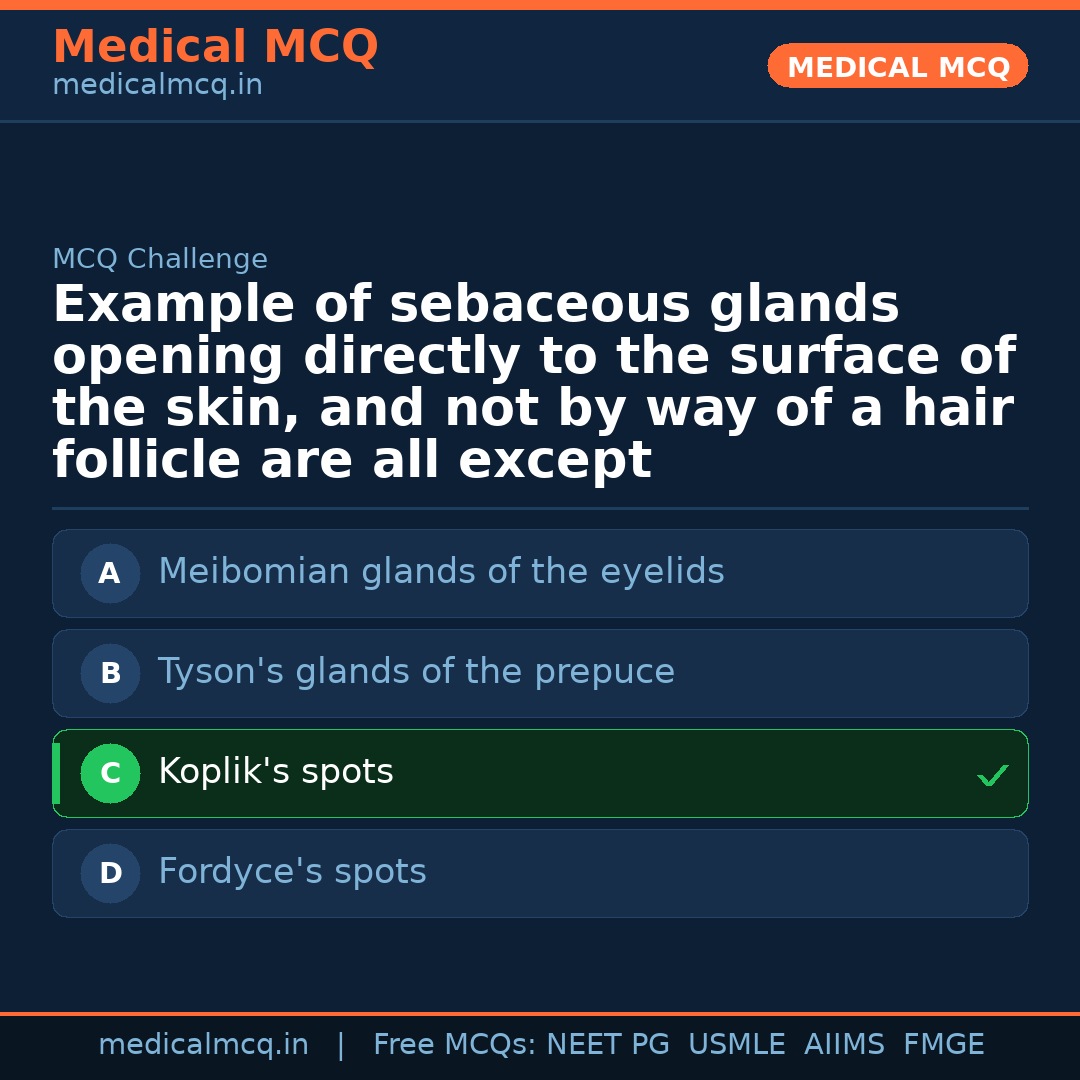Click the Medical MCQ header title

point(215,47)
